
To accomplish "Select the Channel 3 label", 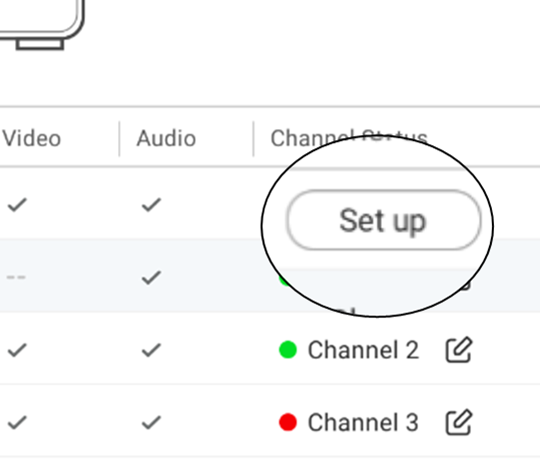I will click(363, 422).
